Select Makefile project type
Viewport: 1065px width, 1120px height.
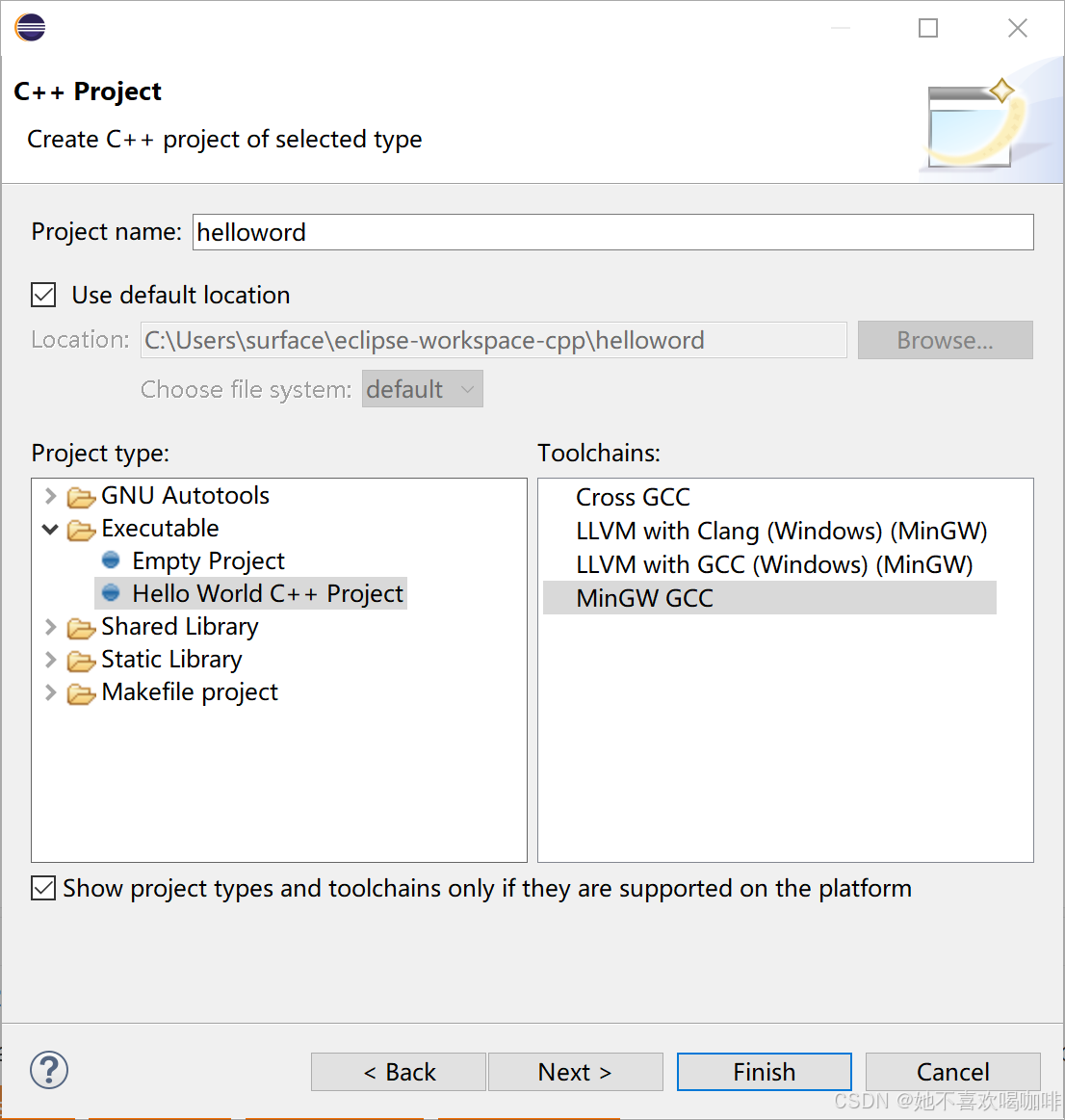click(190, 692)
